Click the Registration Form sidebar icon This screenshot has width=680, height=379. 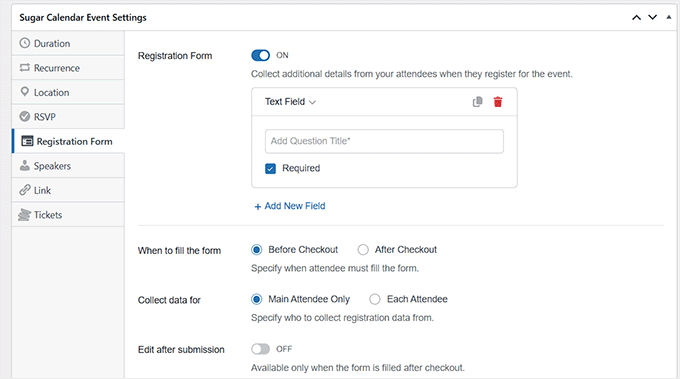pos(27,141)
